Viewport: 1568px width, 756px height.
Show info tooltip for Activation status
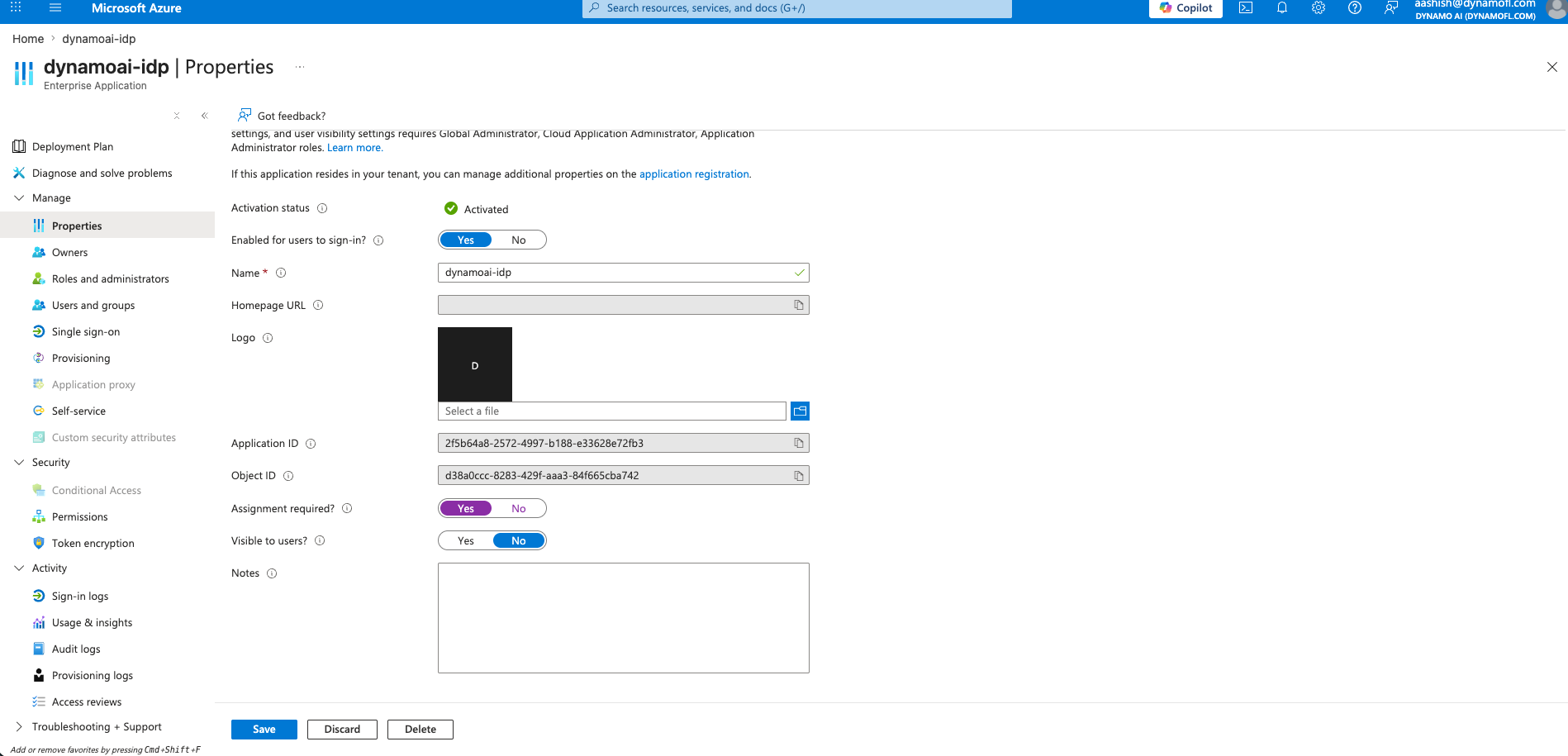322,208
